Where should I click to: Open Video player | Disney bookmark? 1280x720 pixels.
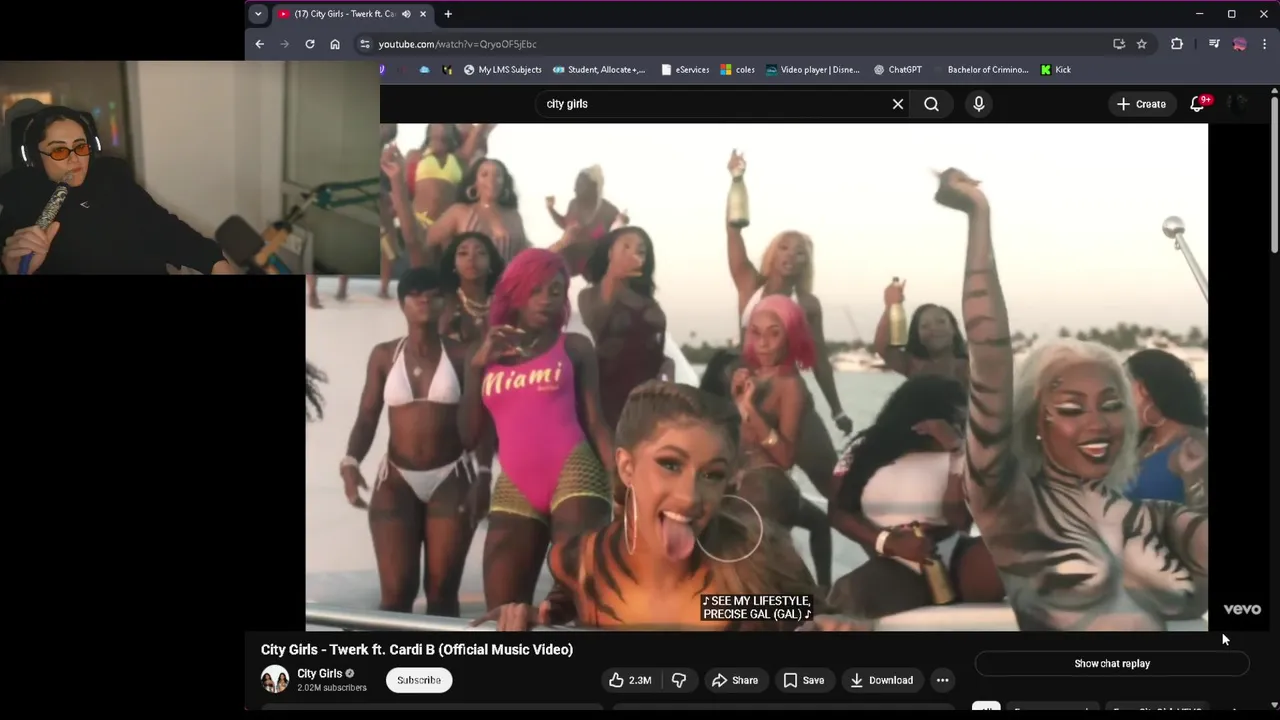point(813,70)
